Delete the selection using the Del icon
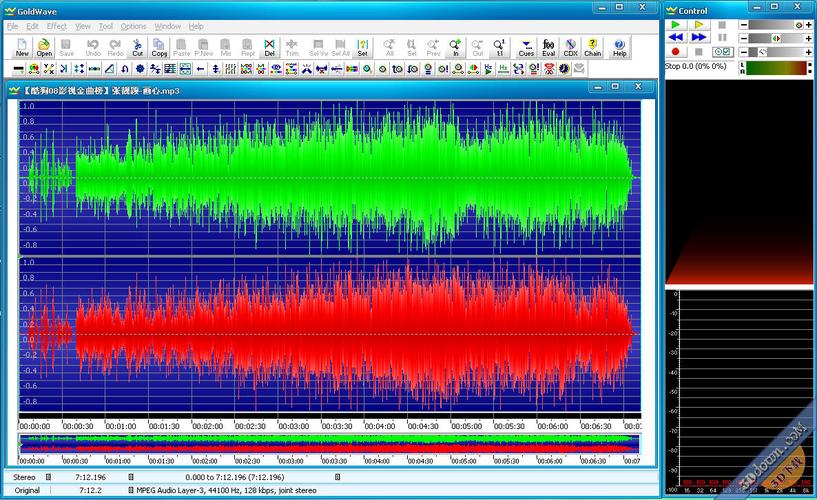The image size is (817, 500). [x=270, y=47]
